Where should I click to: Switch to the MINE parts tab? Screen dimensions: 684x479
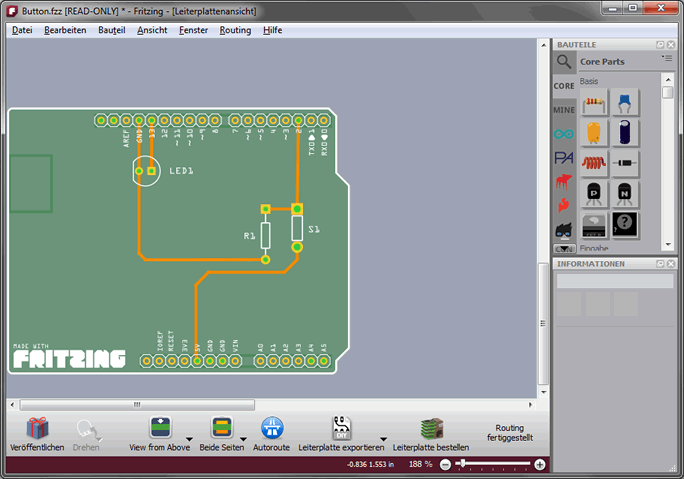pyautogui.click(x=564, y=110)
